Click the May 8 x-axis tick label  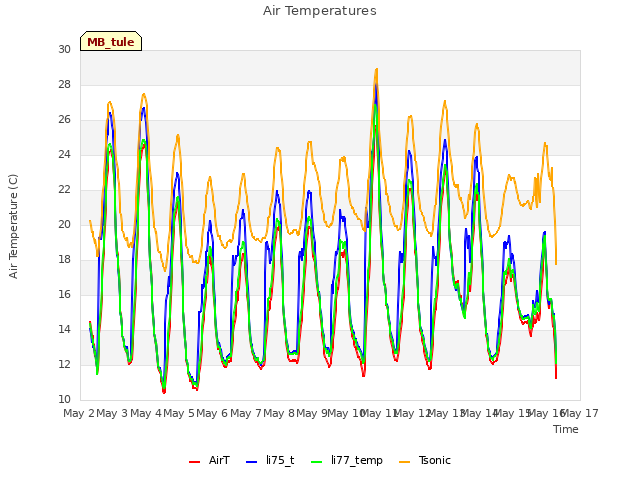(x=279, y=413)
